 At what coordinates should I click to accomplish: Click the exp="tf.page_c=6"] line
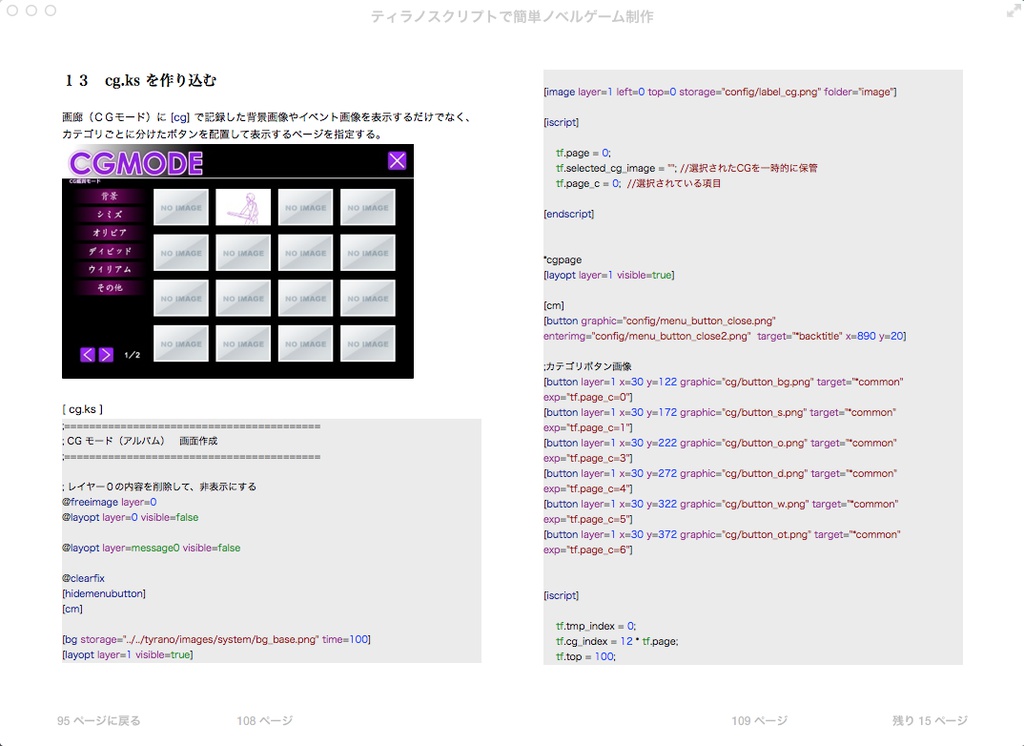point(588,550)
